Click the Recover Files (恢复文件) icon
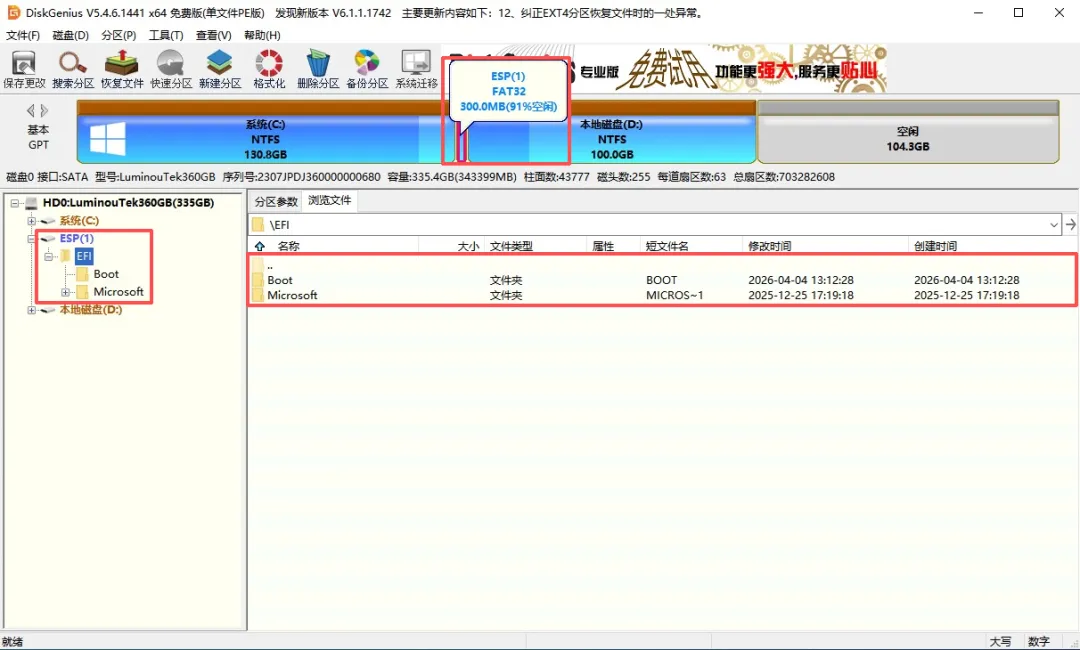Screen dimensions: 1080x650 [x=122, y=70]
